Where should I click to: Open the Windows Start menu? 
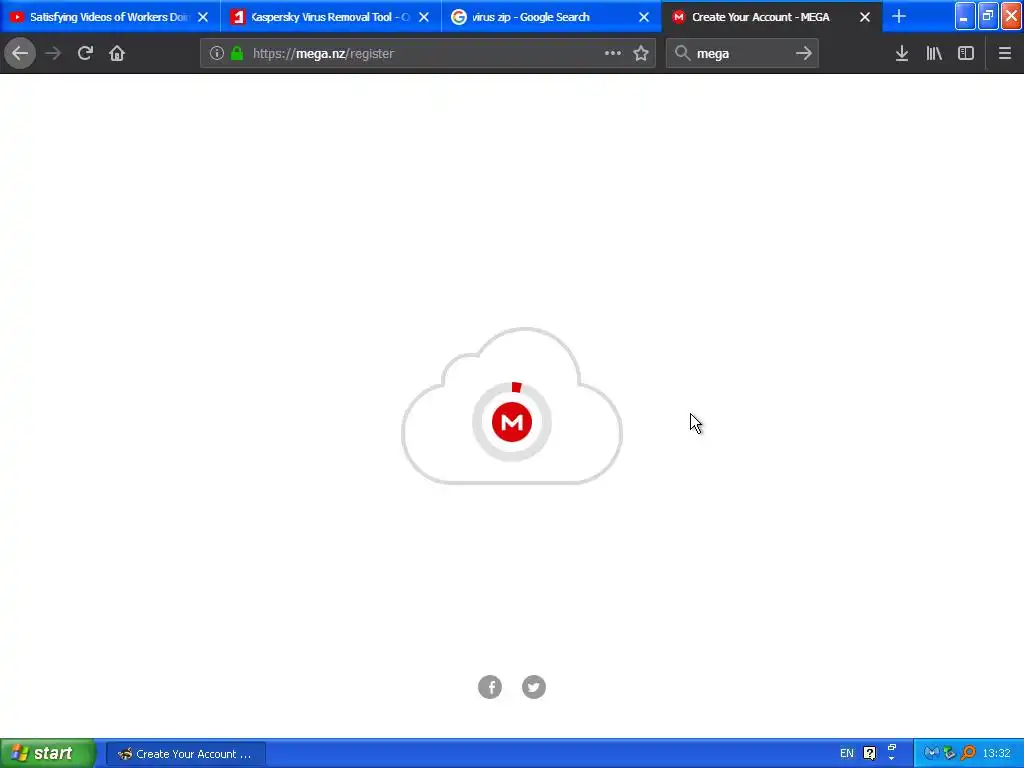47,754
